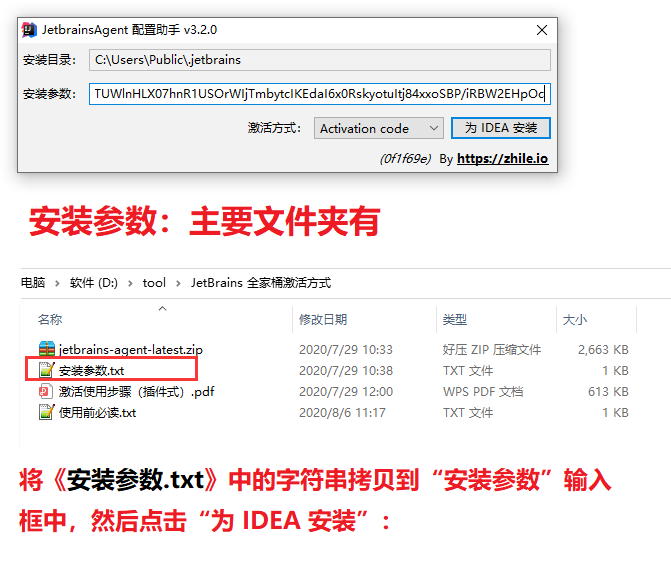Click the 使用前必读.txt file icon
The height and width of the screenshot is (580, 671).
(46, 413)
